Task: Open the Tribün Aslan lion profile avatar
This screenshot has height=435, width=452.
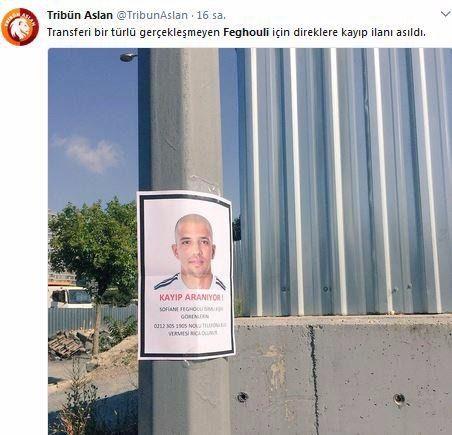Action: pyautogui.click(x=20, y=27)
